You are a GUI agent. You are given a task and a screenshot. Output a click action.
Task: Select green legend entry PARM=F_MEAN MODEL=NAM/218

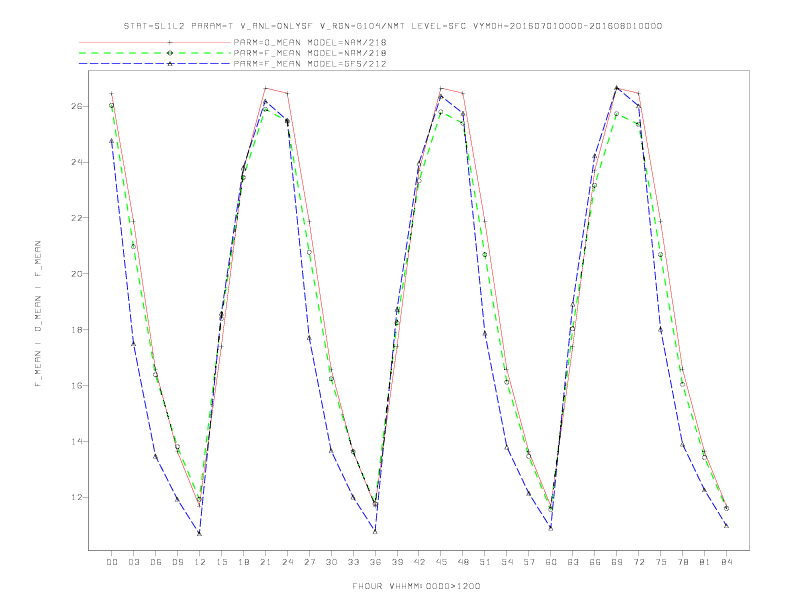(310, 53)
